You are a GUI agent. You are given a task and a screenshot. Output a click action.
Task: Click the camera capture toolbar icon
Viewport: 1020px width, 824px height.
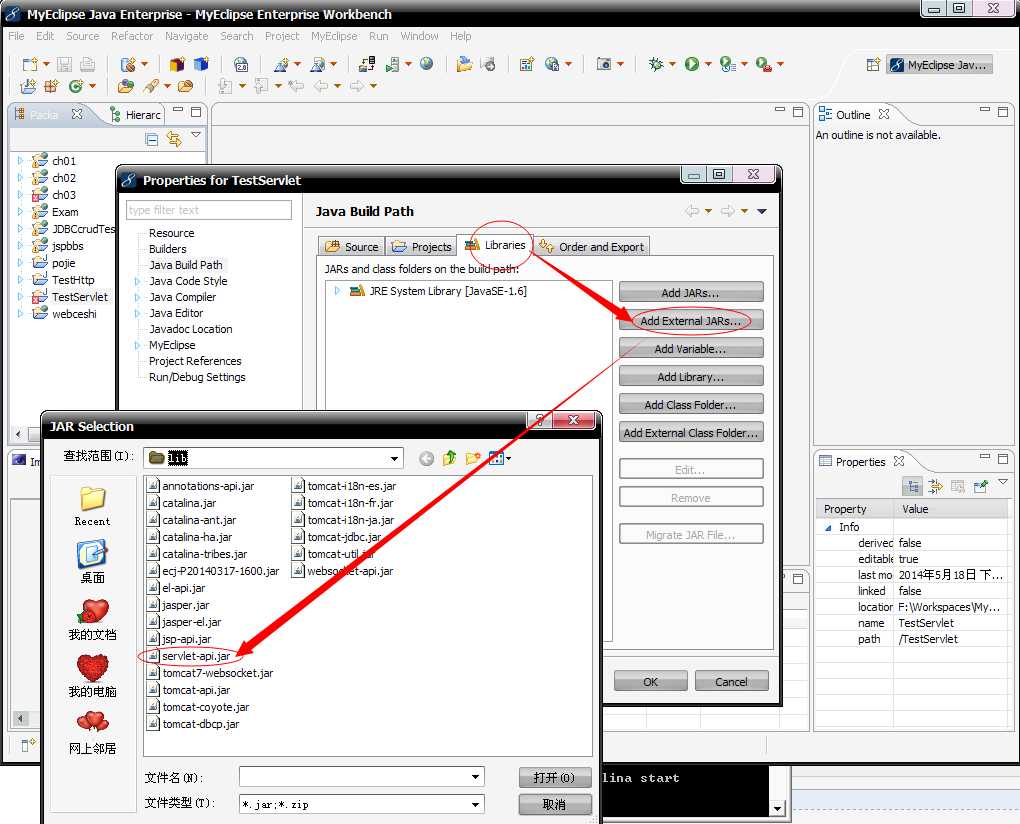pos(604,64)
